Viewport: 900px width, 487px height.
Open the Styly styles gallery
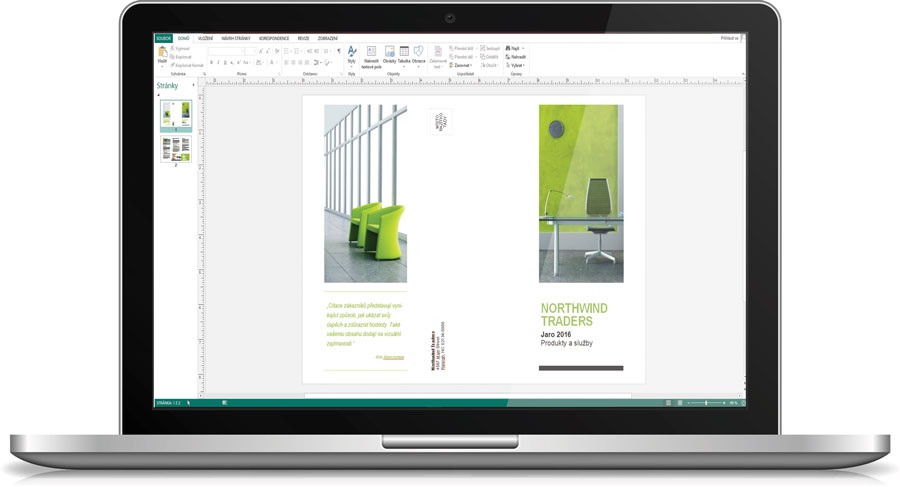point(351,57)
